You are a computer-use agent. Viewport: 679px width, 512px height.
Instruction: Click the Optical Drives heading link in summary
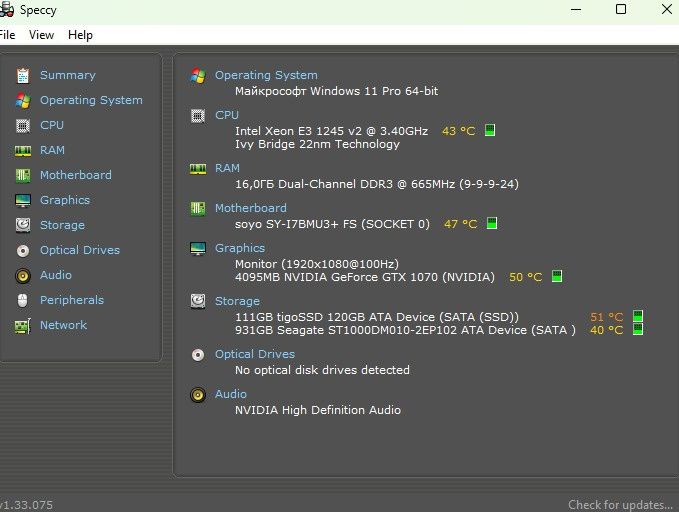click(x=255, y=354)
